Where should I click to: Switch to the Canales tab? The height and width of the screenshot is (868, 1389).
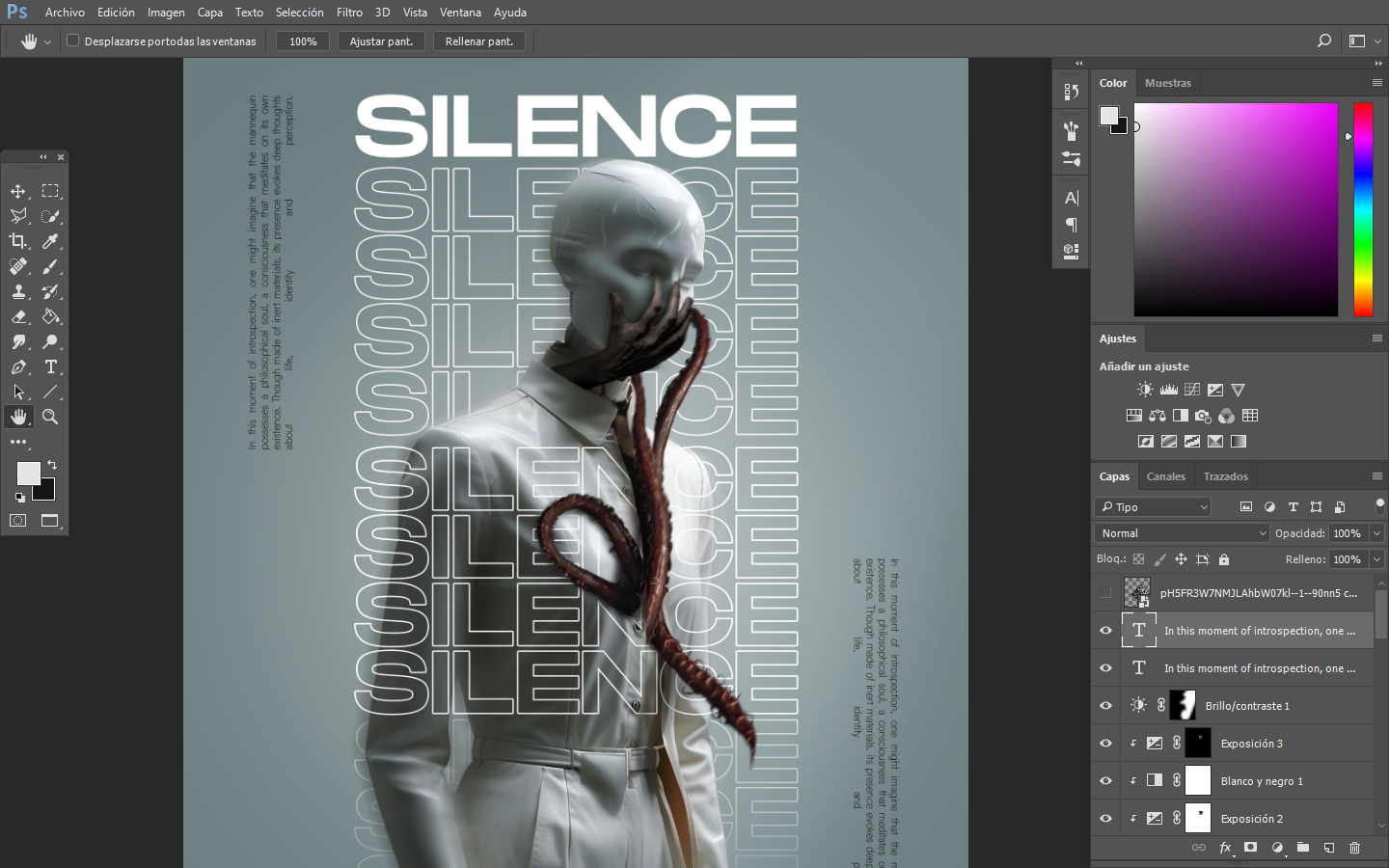1165,476
